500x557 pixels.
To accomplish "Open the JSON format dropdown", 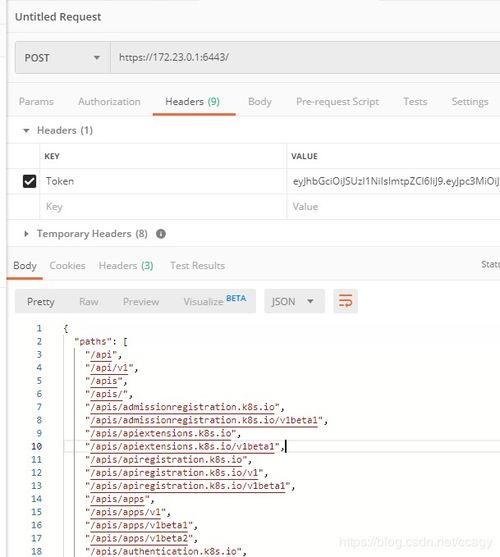I will point(294,301).
